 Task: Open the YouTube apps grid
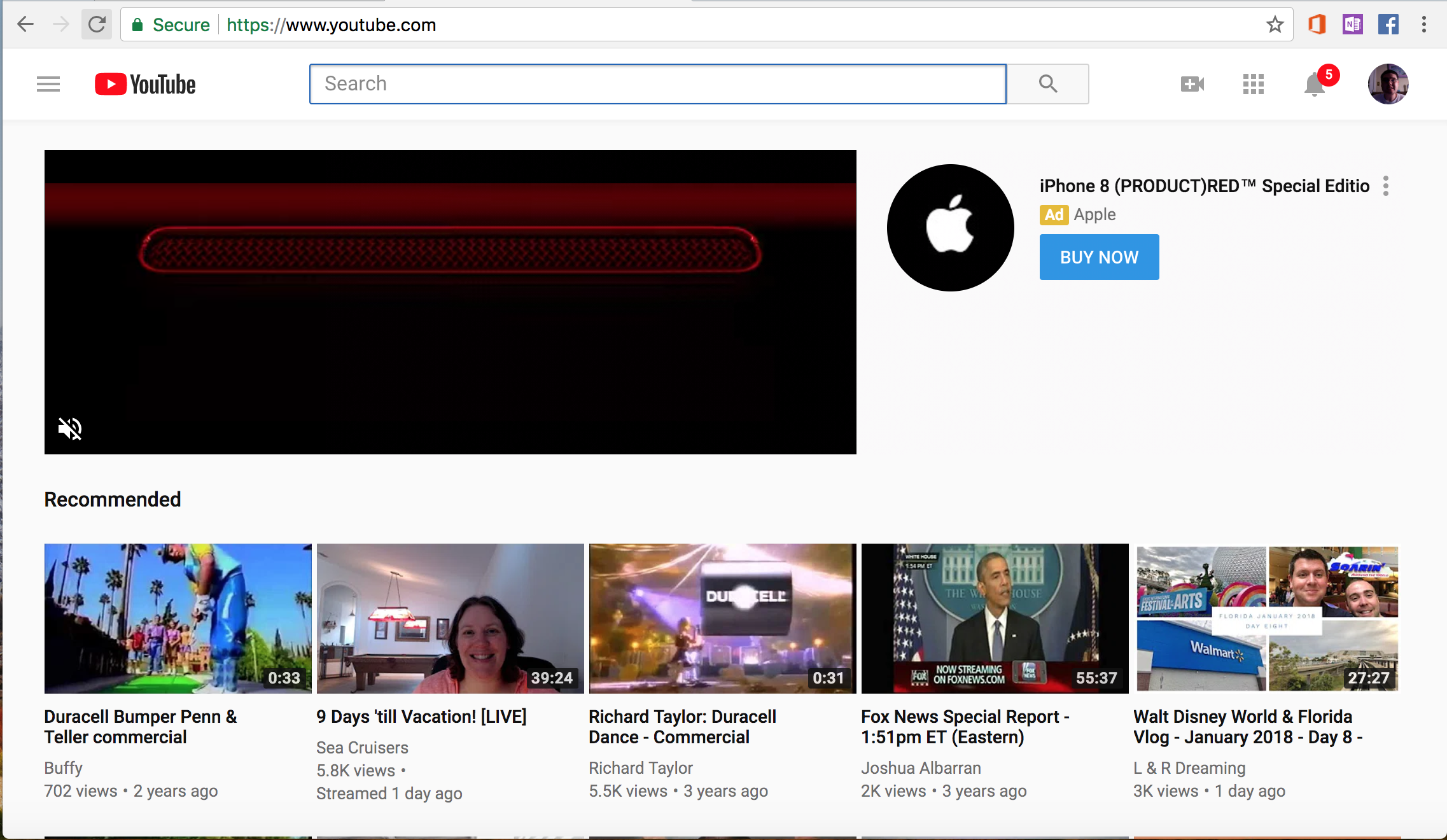click(x=1253, y=84)
